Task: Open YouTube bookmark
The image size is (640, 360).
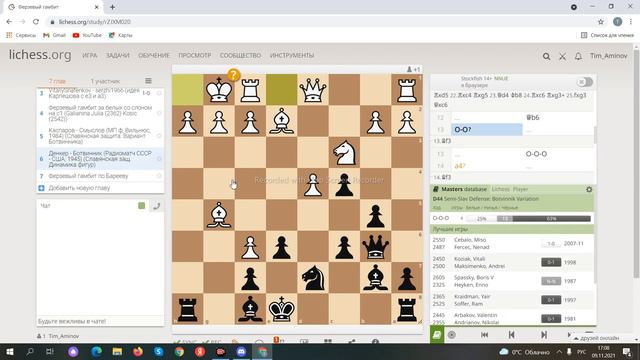Action: coord(87,35)
